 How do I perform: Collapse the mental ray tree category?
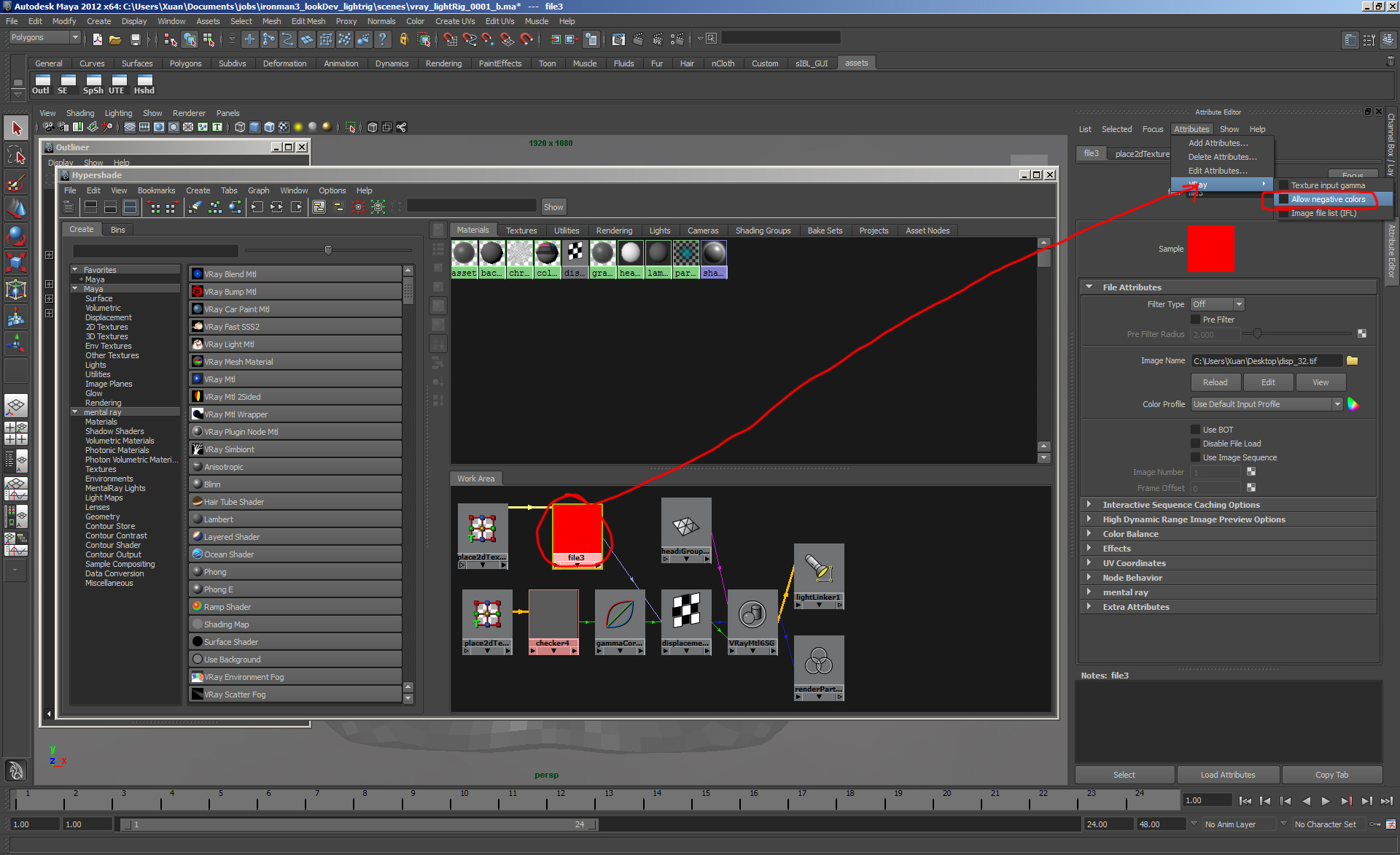point(74,412)
